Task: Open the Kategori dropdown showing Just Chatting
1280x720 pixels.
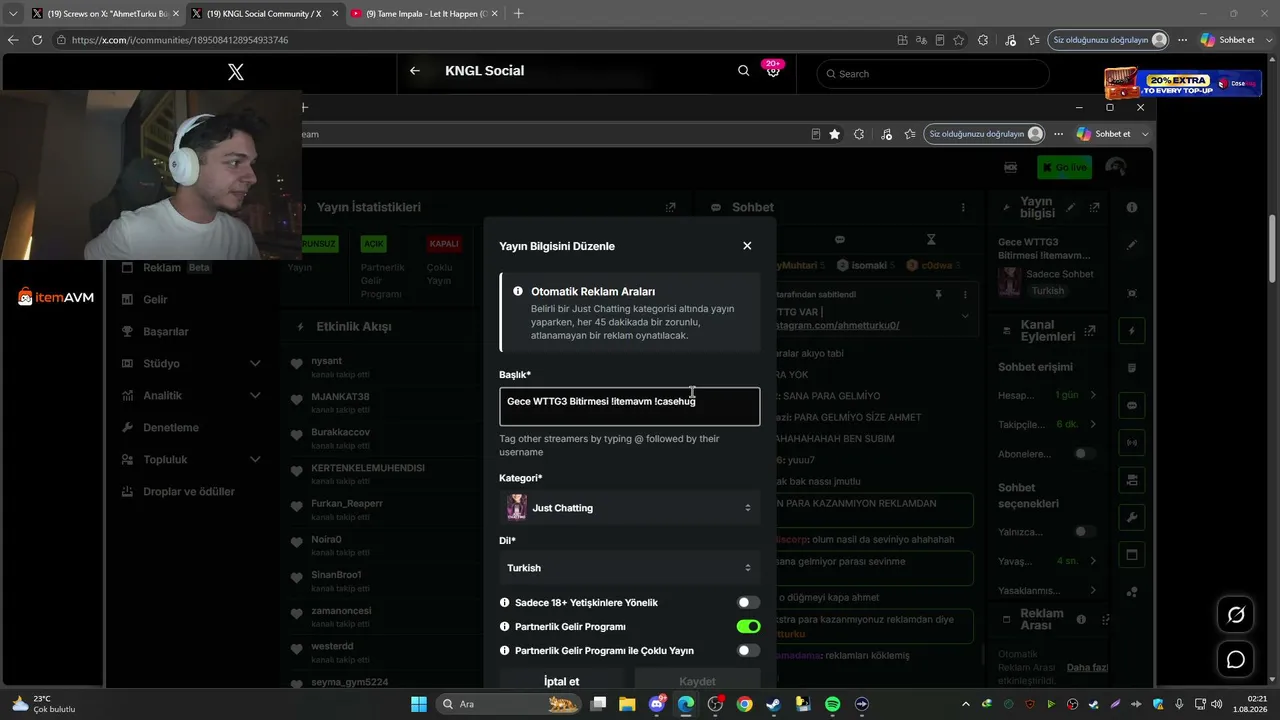Action: point(629,508)
